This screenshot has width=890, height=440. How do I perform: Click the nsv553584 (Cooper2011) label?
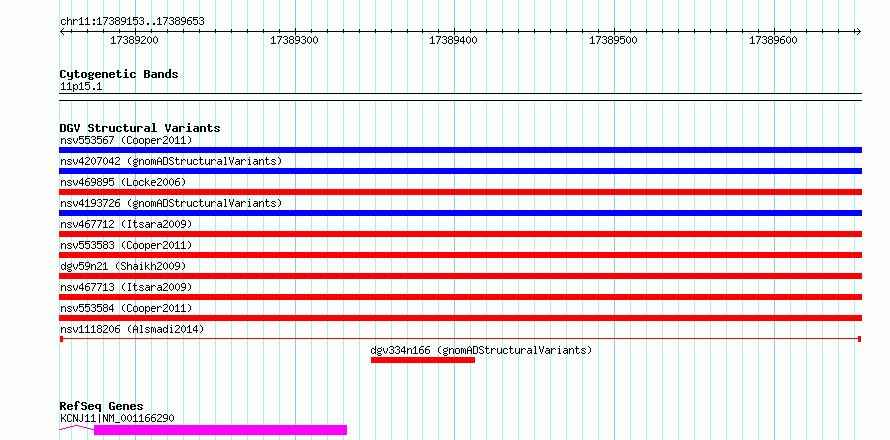pyautogui.click(x=126, y=308)
